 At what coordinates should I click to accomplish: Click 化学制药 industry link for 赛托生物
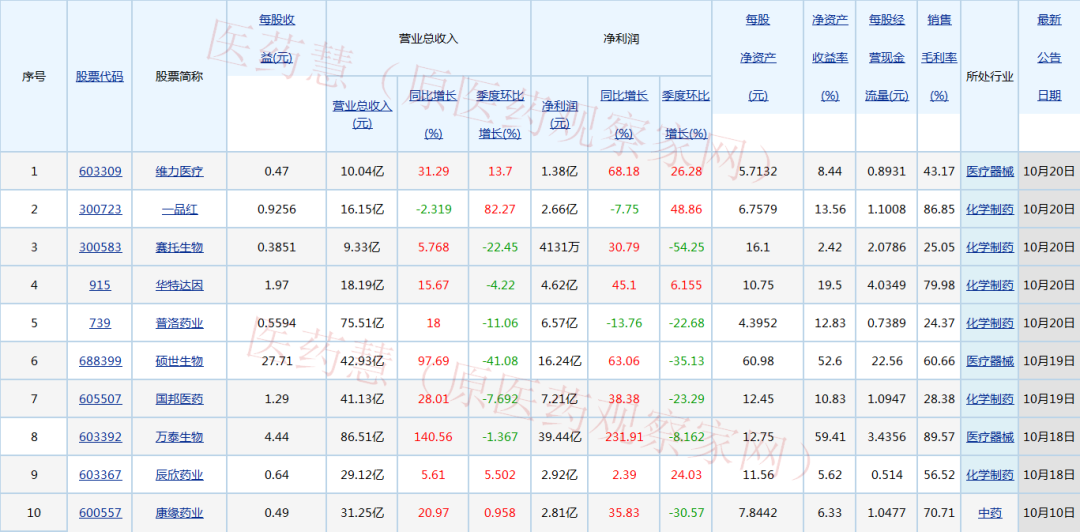(990, 247)
